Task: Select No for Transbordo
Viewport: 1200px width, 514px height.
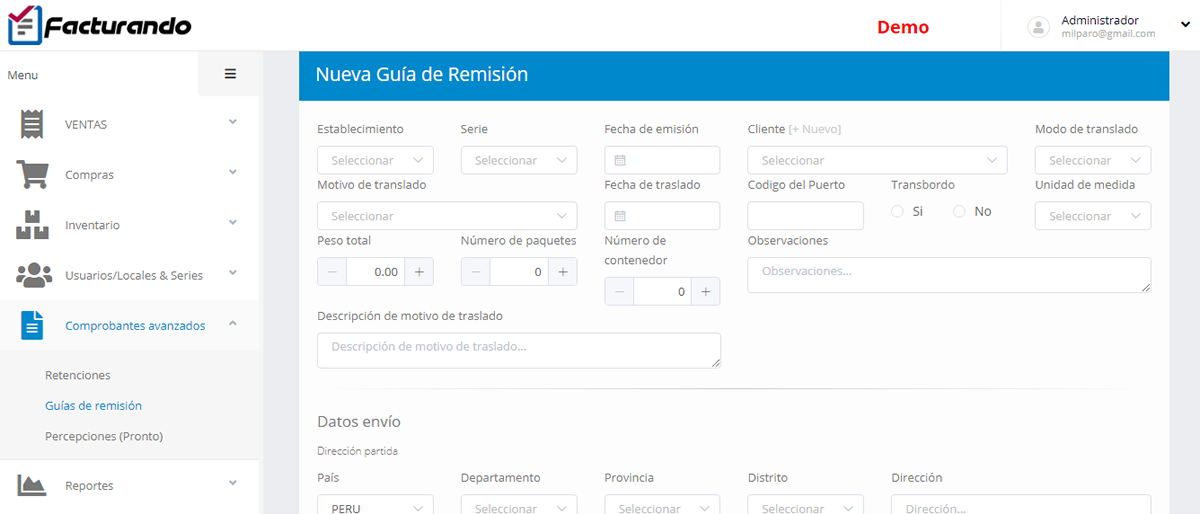Action: [960, 211]
